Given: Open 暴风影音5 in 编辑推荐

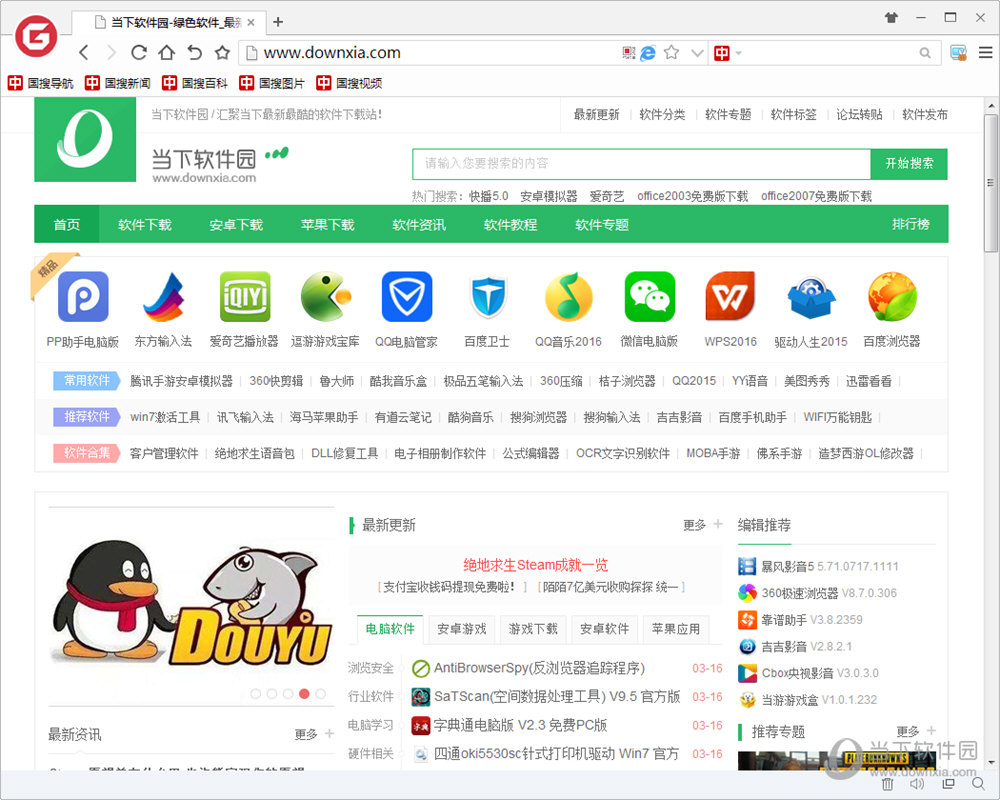Looking at the screenshot, I should [787, 566].
